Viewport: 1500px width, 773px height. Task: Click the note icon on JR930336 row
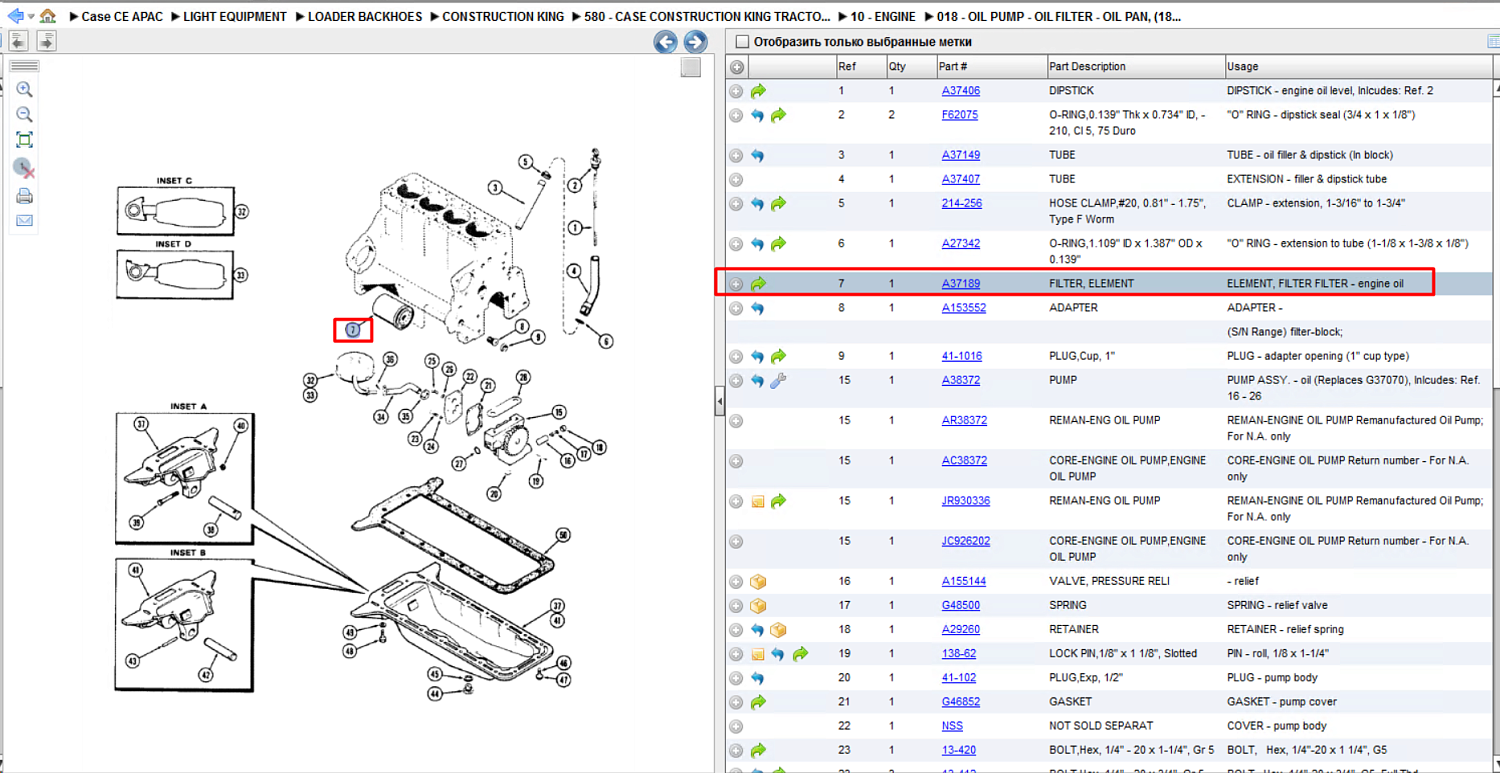(758, 501)
